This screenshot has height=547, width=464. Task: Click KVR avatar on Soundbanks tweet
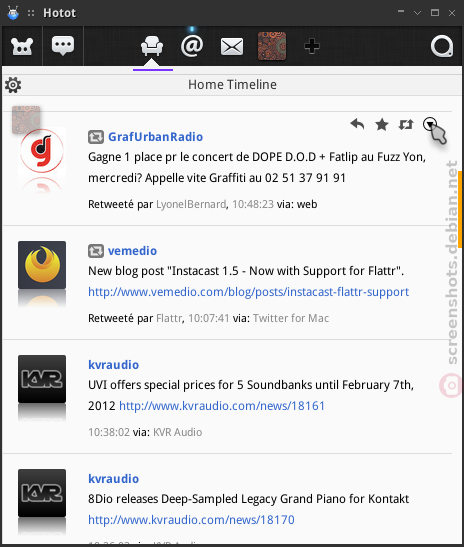pyautogui.click(x=42, y=379)
